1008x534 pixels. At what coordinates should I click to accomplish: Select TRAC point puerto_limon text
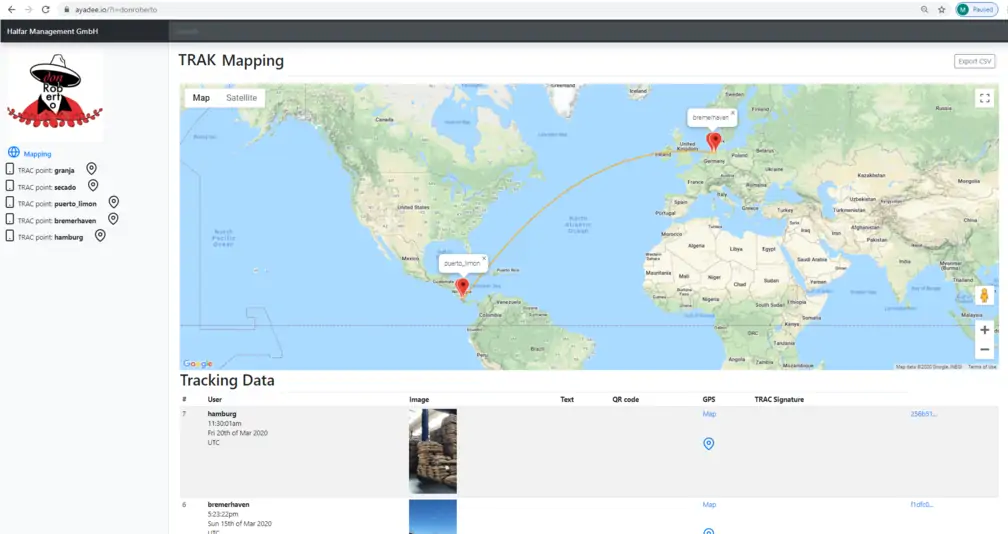(57, 204)
